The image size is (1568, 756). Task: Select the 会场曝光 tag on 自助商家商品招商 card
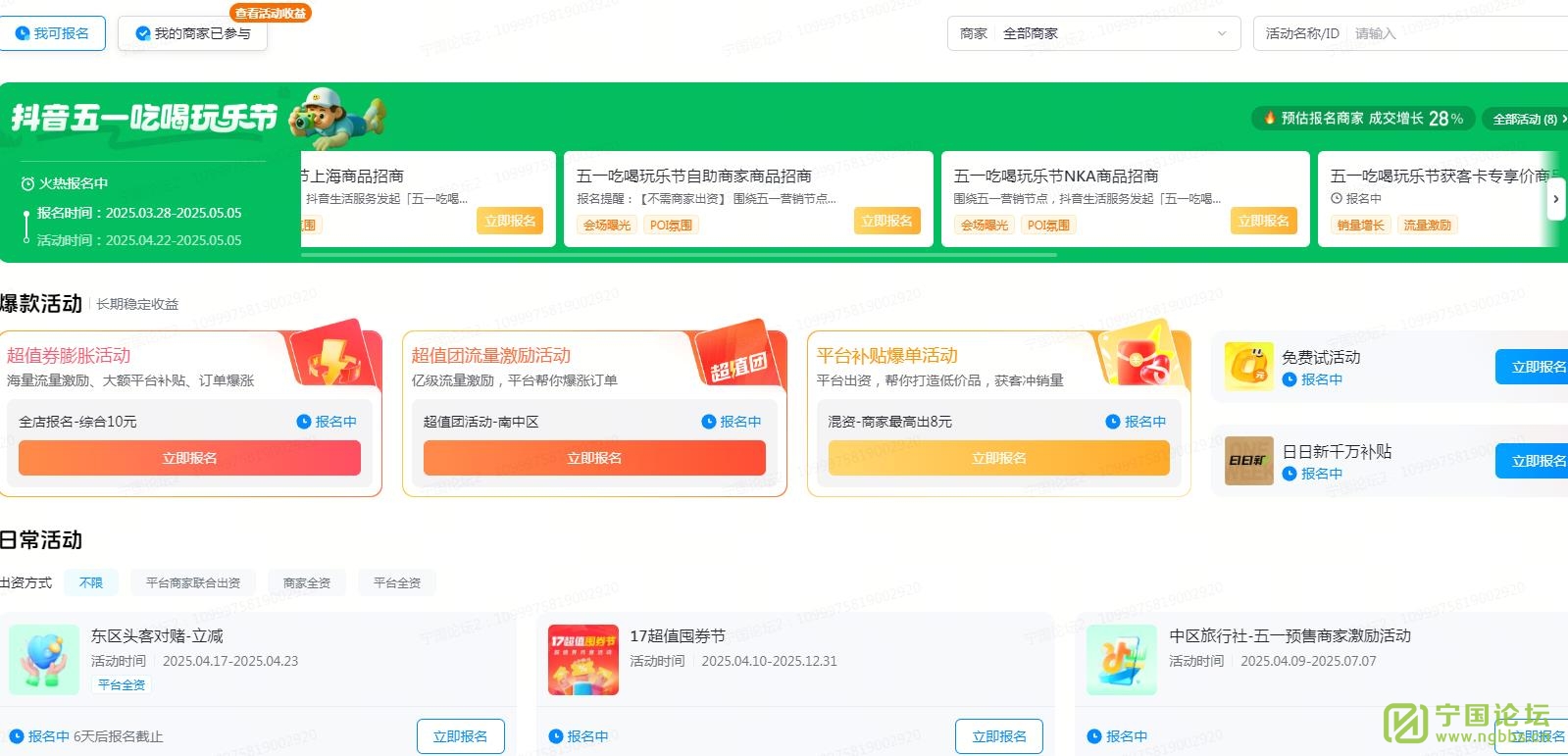[607, 225]
